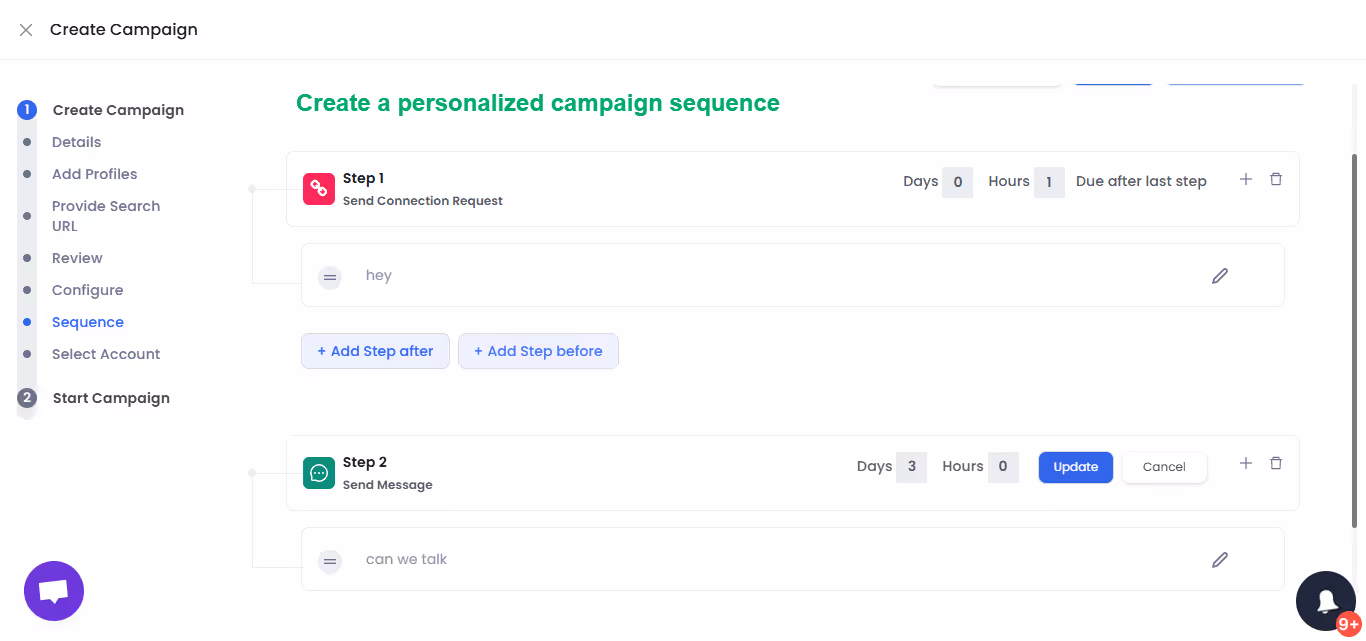This screenshot has height=641, width=1366.
Task: Click the Days field for Step 2
Action: tap(912, 466)
